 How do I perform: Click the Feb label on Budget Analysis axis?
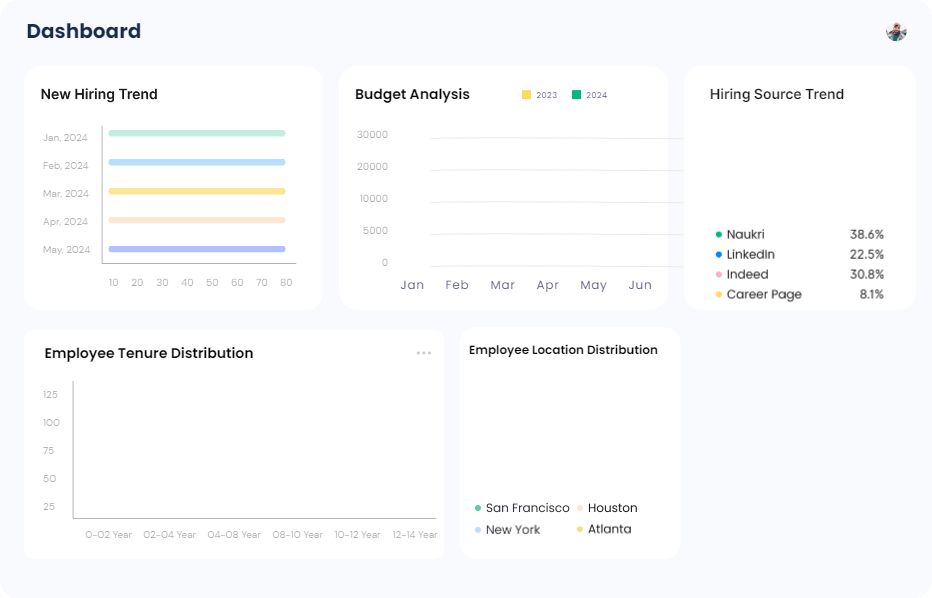[x=457, y=285]
